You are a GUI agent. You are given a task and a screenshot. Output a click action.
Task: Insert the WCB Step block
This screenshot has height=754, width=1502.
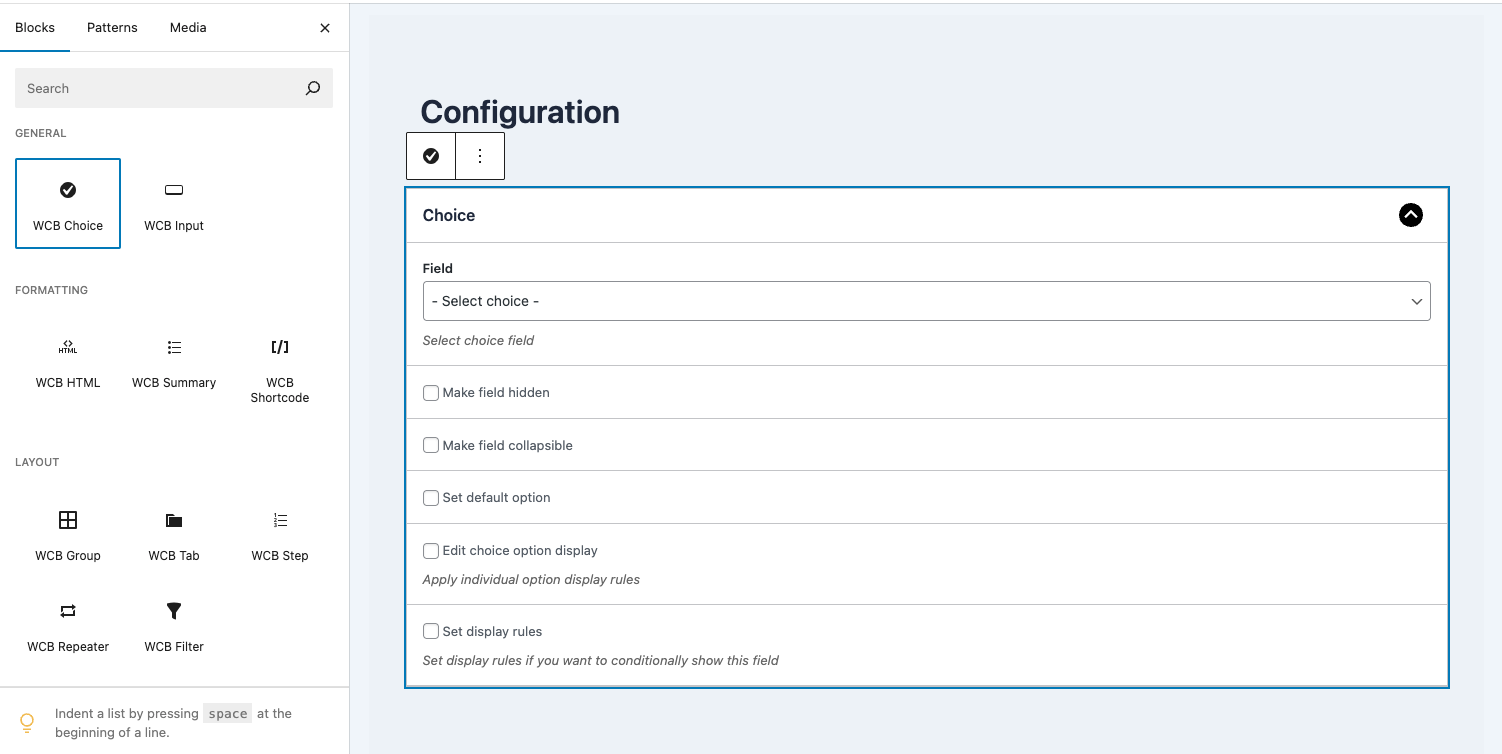pyautogui.click(x=280, y=534)
